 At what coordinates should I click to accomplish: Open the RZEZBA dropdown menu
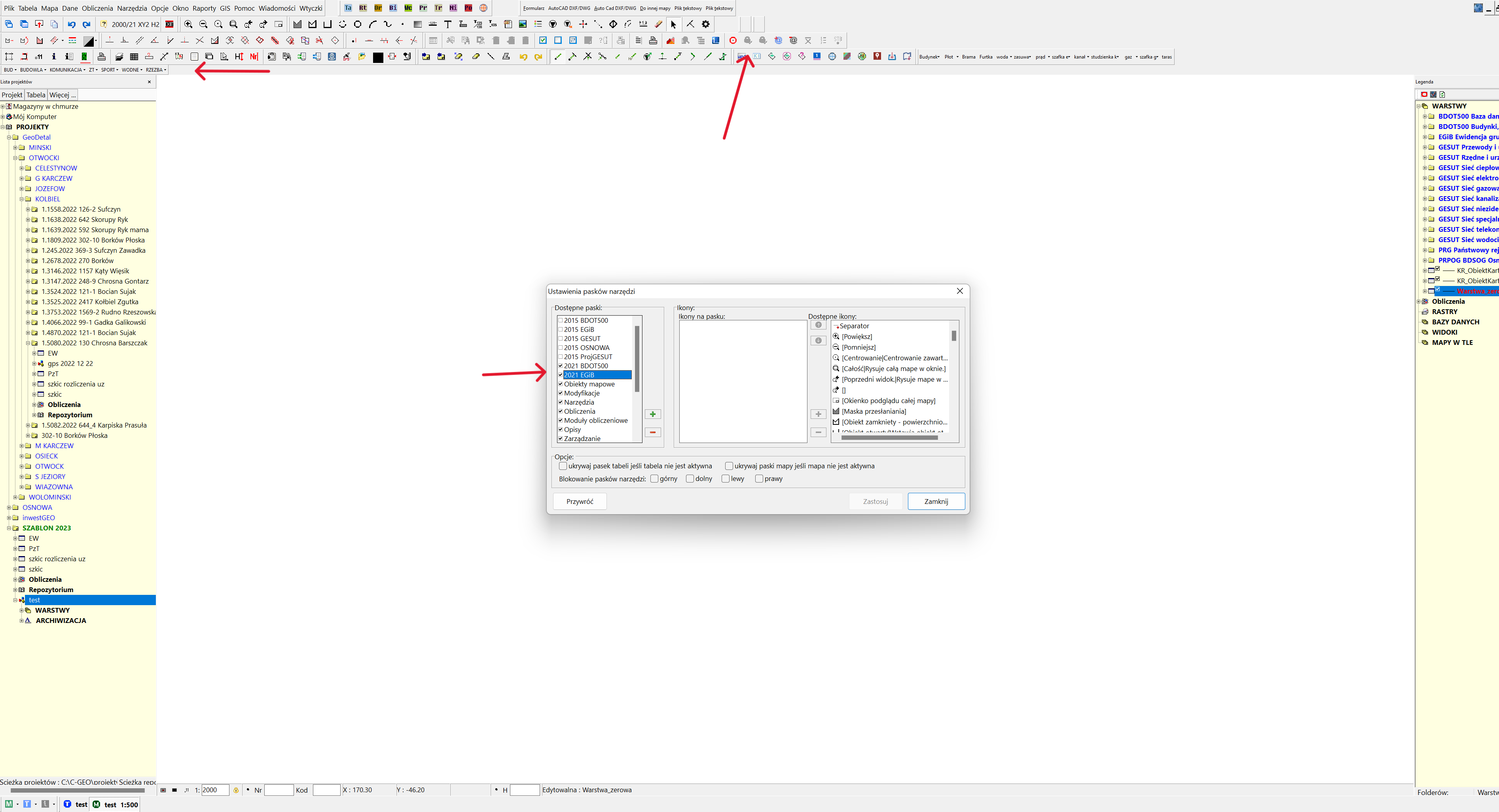click(156, 70)
